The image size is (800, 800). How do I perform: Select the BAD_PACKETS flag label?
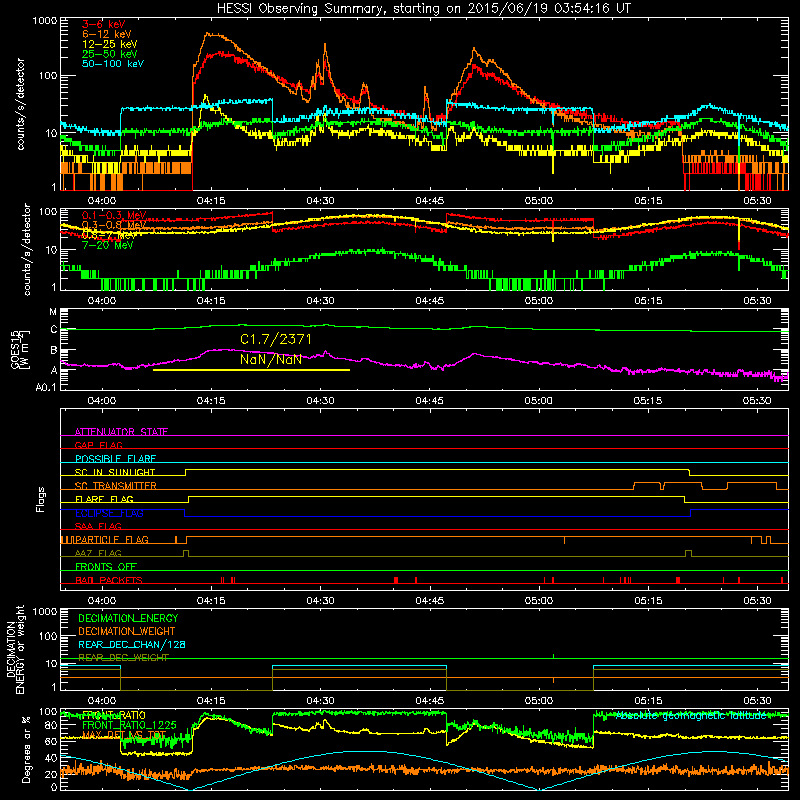click(109, 580)
